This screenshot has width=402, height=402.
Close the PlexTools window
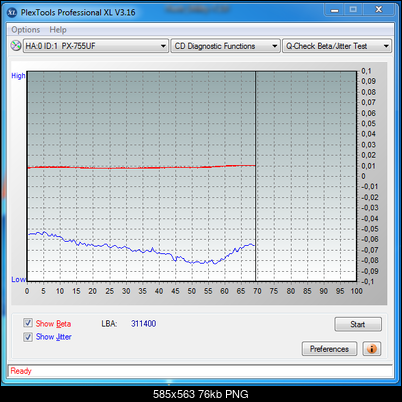pyautogui.click(x=379, y=10)
